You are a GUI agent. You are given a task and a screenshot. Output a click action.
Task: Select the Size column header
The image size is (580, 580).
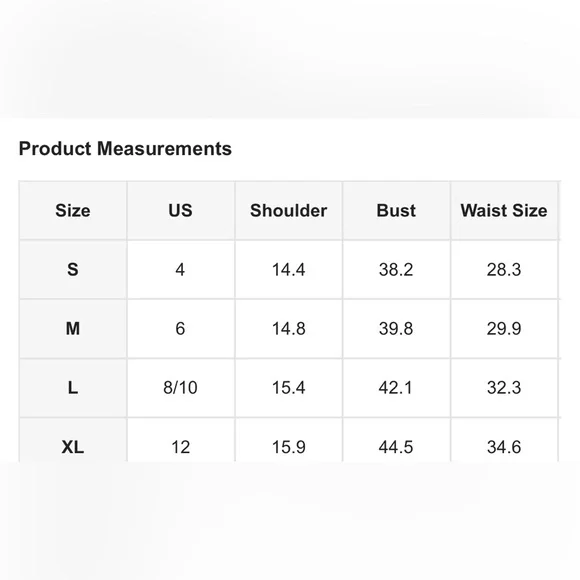click(x=73, y=210)
